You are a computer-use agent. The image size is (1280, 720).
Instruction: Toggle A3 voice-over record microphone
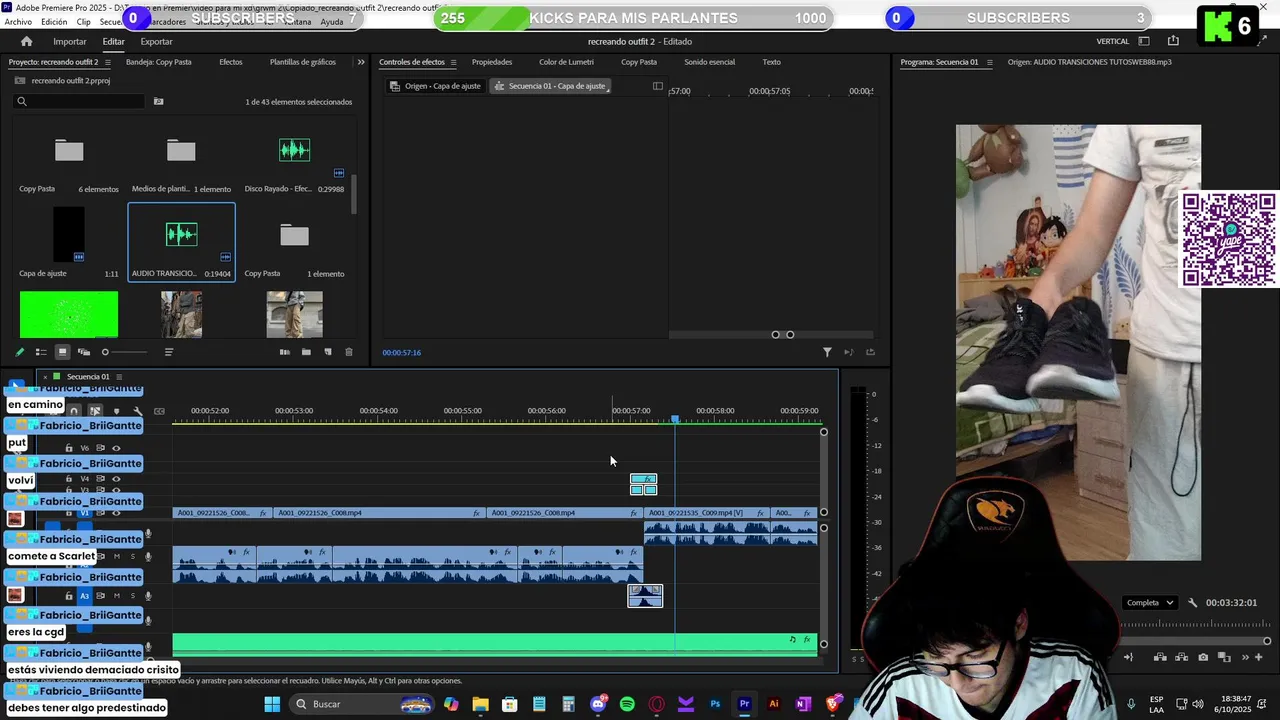[148, 596]
